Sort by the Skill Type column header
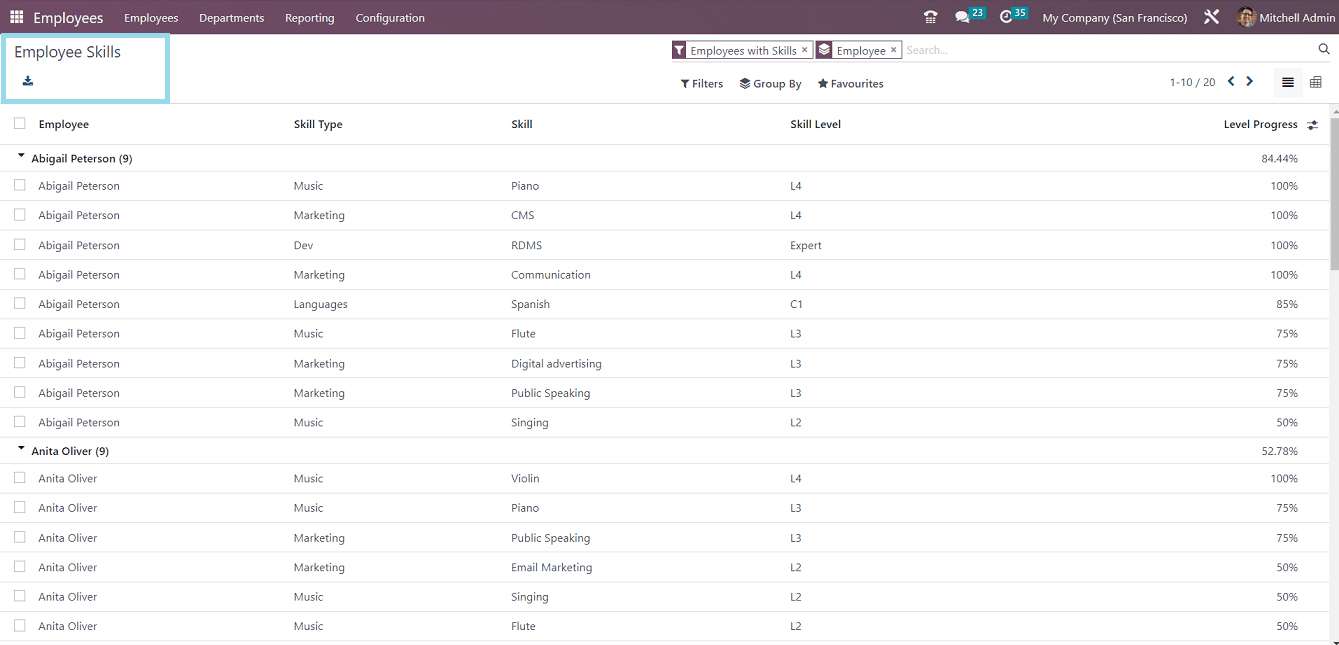 click(x=318, y=124)
